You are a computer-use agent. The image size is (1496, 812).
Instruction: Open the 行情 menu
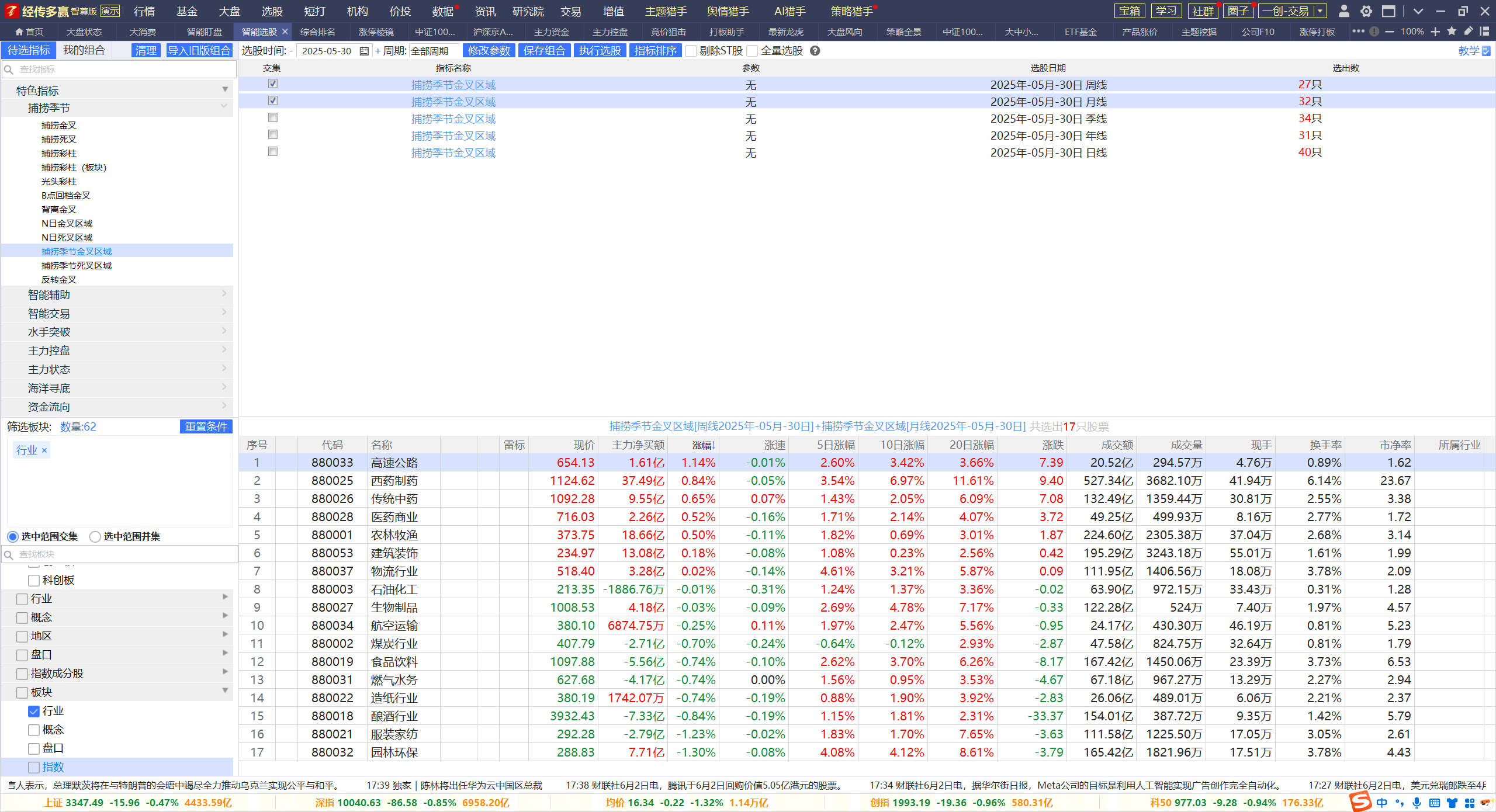pos(144,11)
